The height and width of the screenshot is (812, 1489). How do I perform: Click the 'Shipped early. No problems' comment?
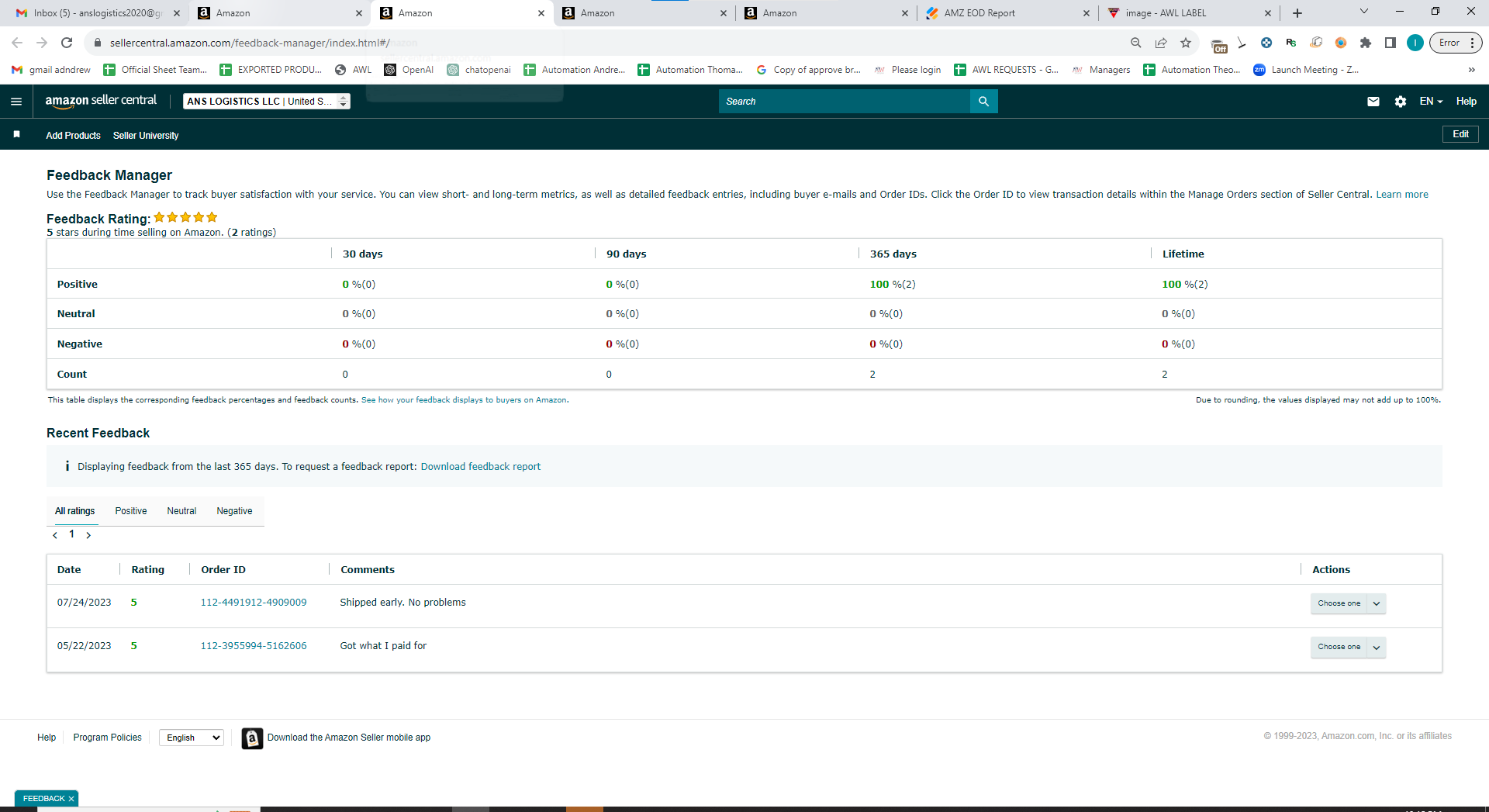coord(403,603)
